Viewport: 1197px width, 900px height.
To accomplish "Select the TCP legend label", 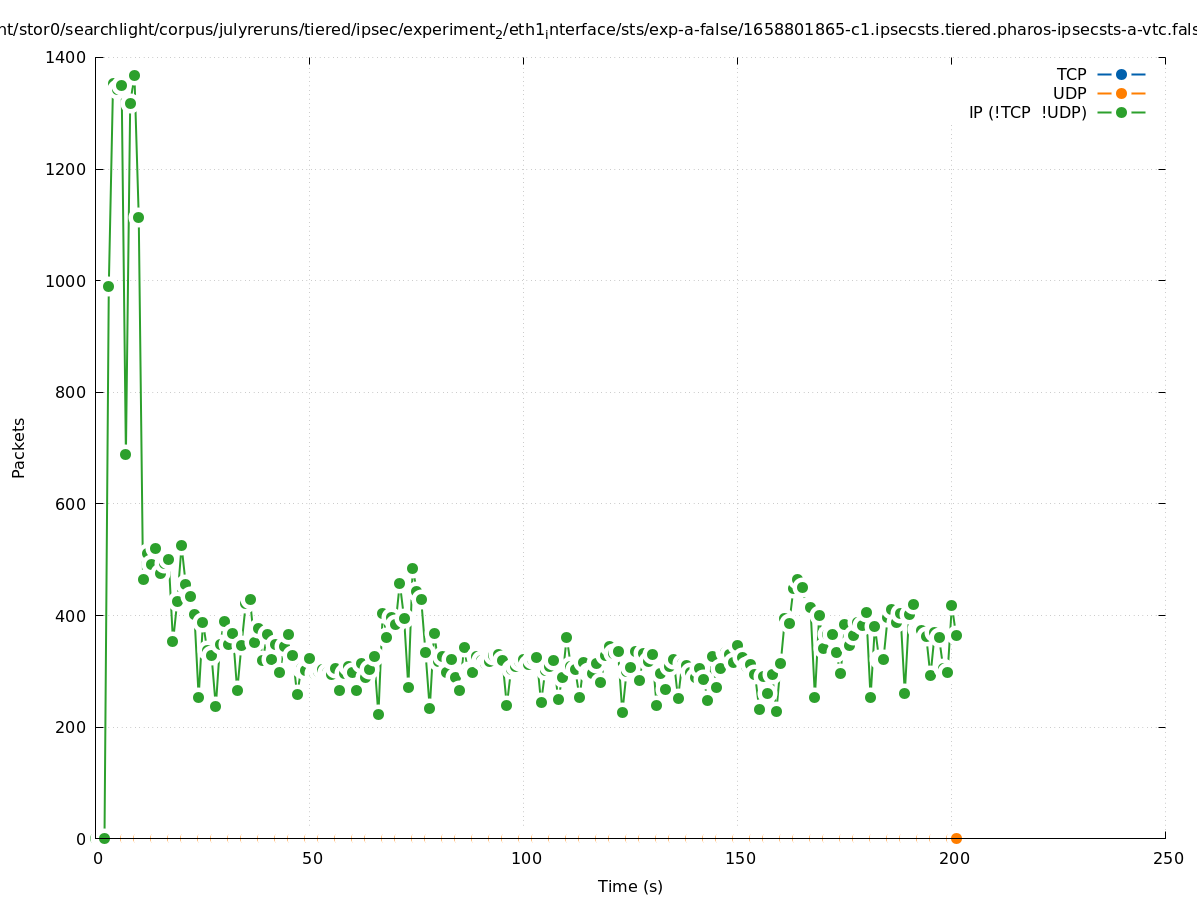I will point(1071,74).
